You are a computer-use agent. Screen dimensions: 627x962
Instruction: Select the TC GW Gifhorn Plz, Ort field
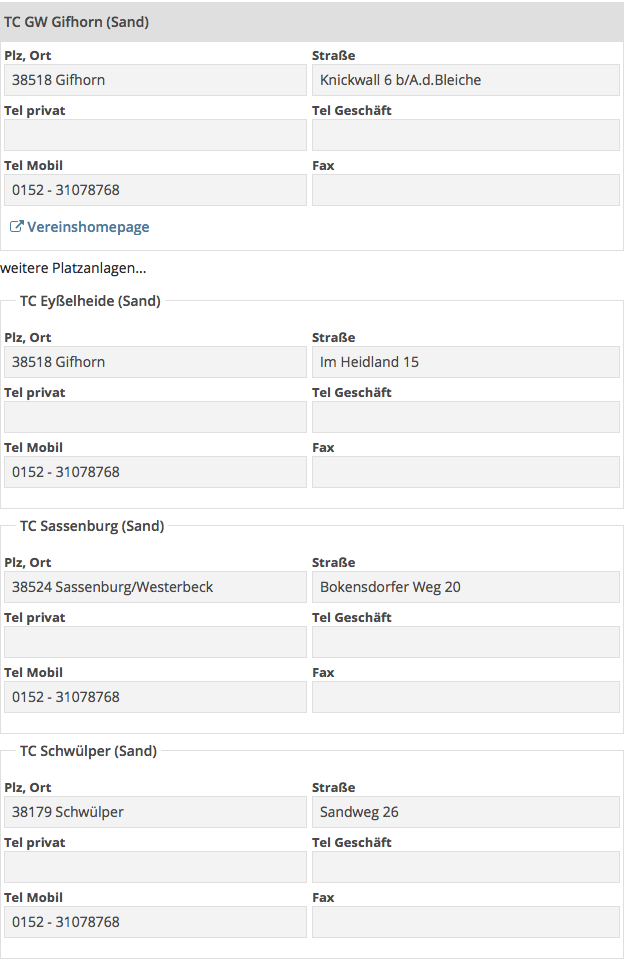tap(155, 80)
